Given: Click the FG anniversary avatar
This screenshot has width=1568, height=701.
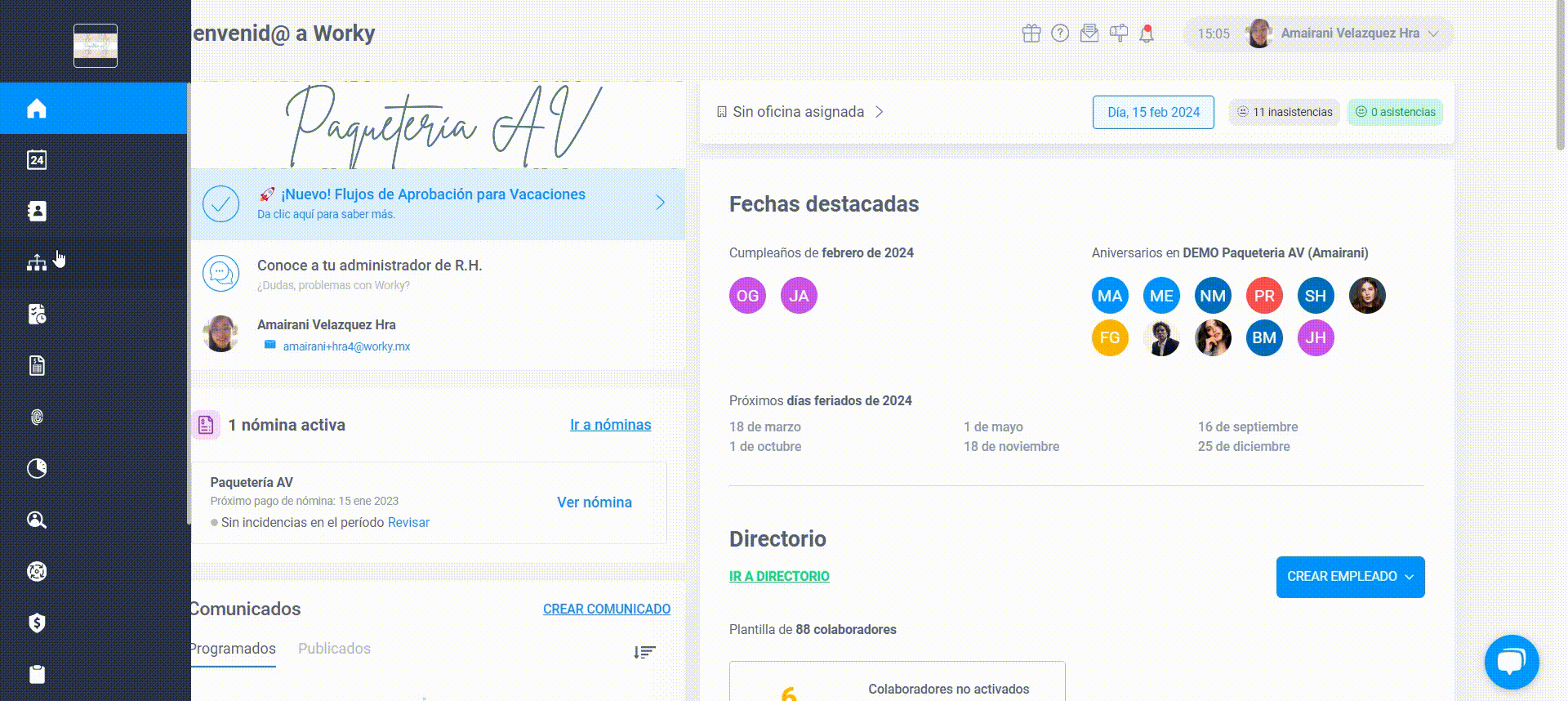Looking at the screenshot, I should coord(1110,338).
